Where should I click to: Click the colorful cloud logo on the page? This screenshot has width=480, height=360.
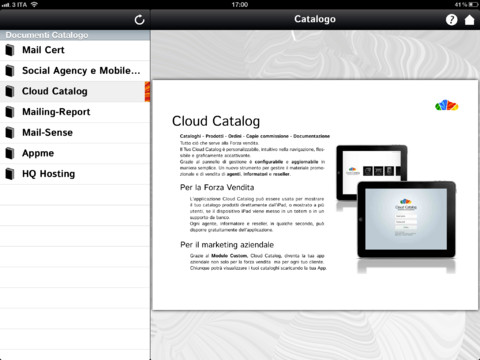coord(447,105)
